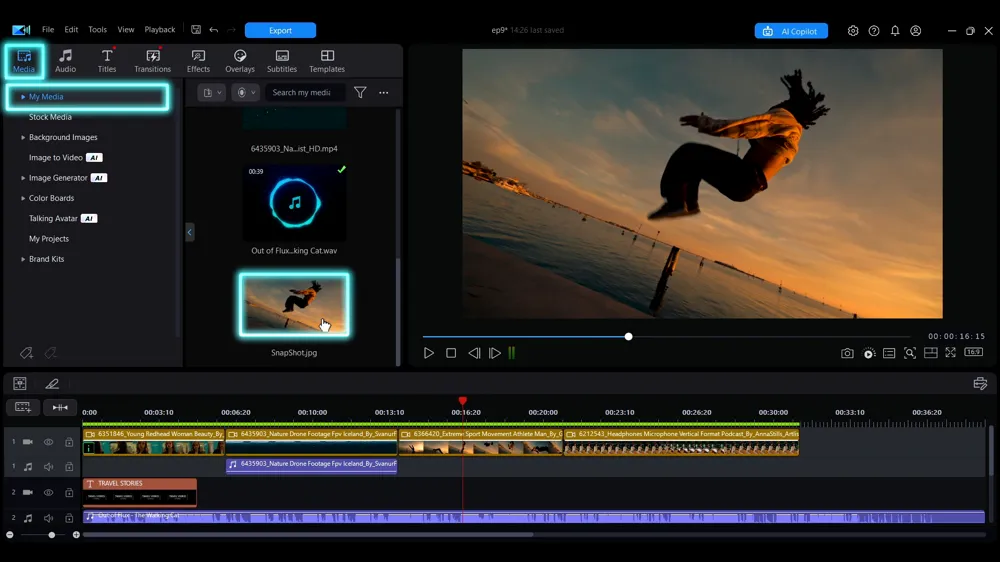Screen dimensions: 1000x562
Task: Select Stock Media in the sidebar
Action: (x=50, y=117)
